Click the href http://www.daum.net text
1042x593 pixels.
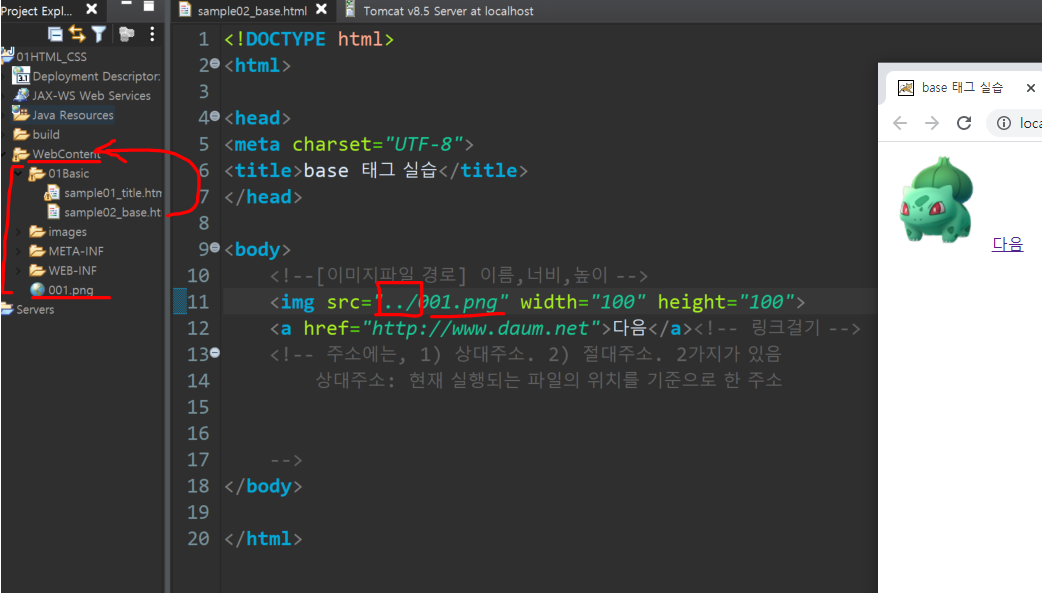pyautogui.click(x=480, y=328)
